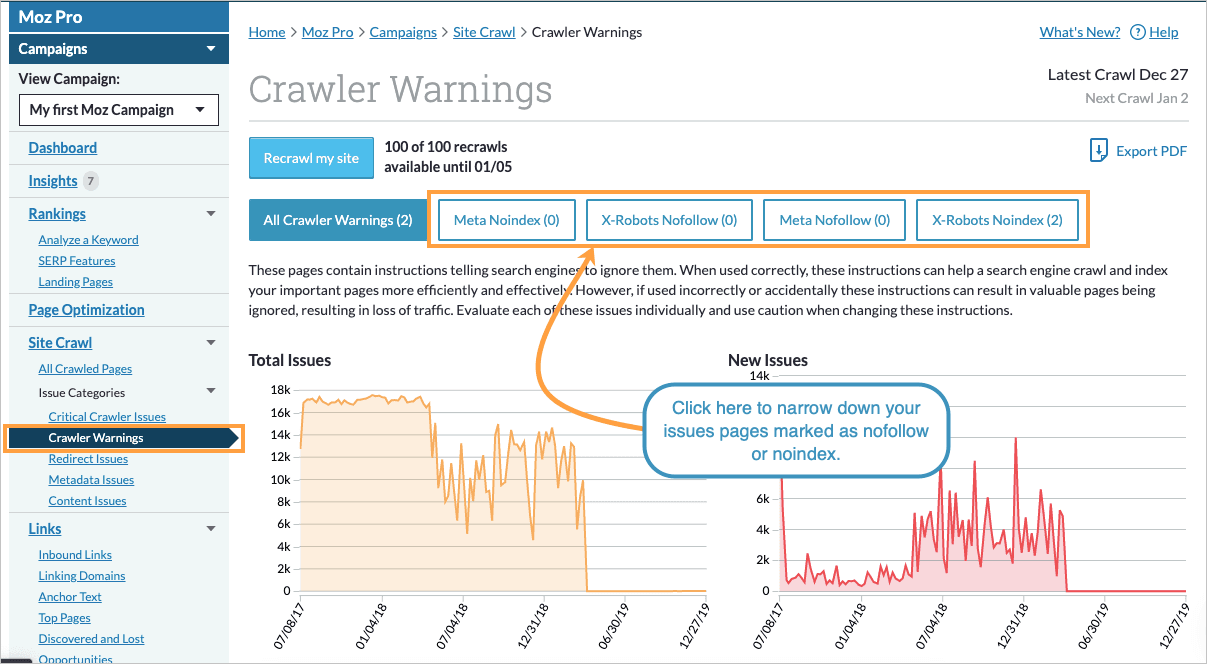
Task: Select the All Crawler Warnings tab
Action: point(338,220)
